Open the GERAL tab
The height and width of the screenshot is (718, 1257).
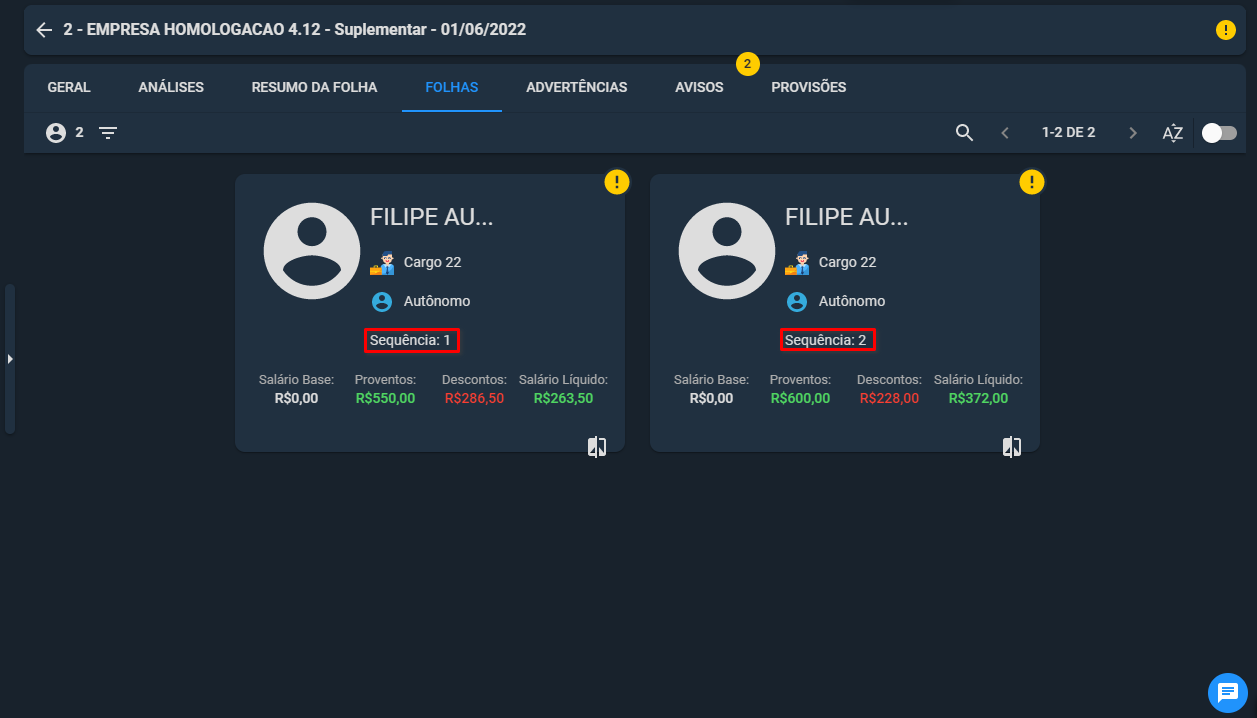click(x=69, y=87)
